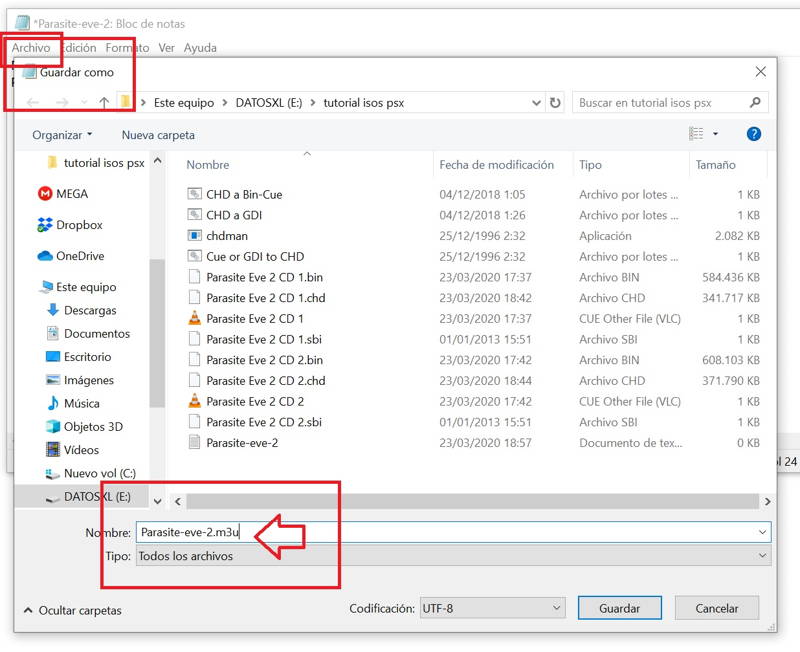Open Dropbox in the navigation pane
This screenshot has height=652, width=800.
click(78, 225)
